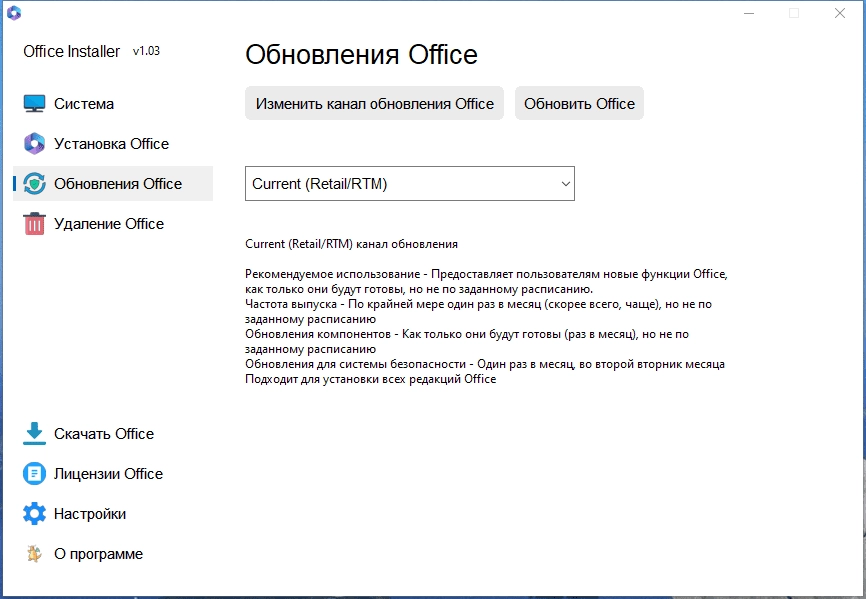Click the Лицензии Office document icon
Image resolution: width=866 pixels, height=599 pixels.
[x=34, y=474]
